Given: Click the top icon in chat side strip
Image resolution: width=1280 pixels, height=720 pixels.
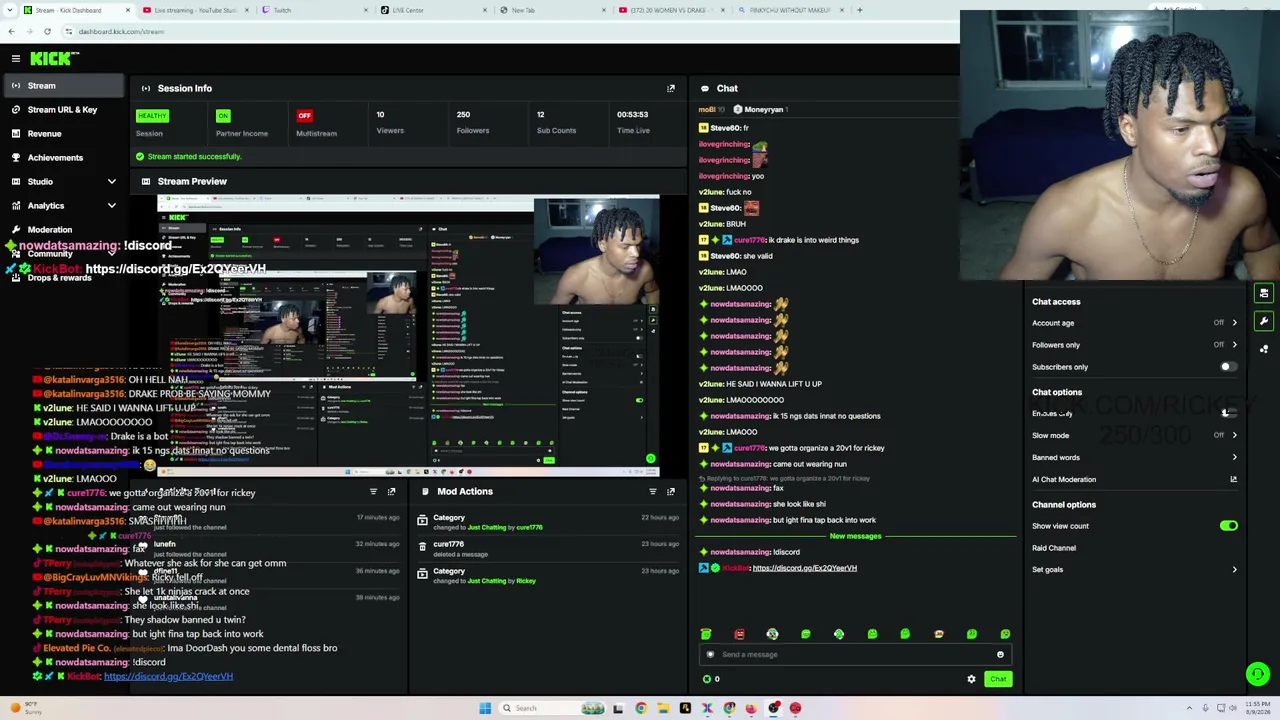Looking at the screenshot, I should [x=1264, y=293].
